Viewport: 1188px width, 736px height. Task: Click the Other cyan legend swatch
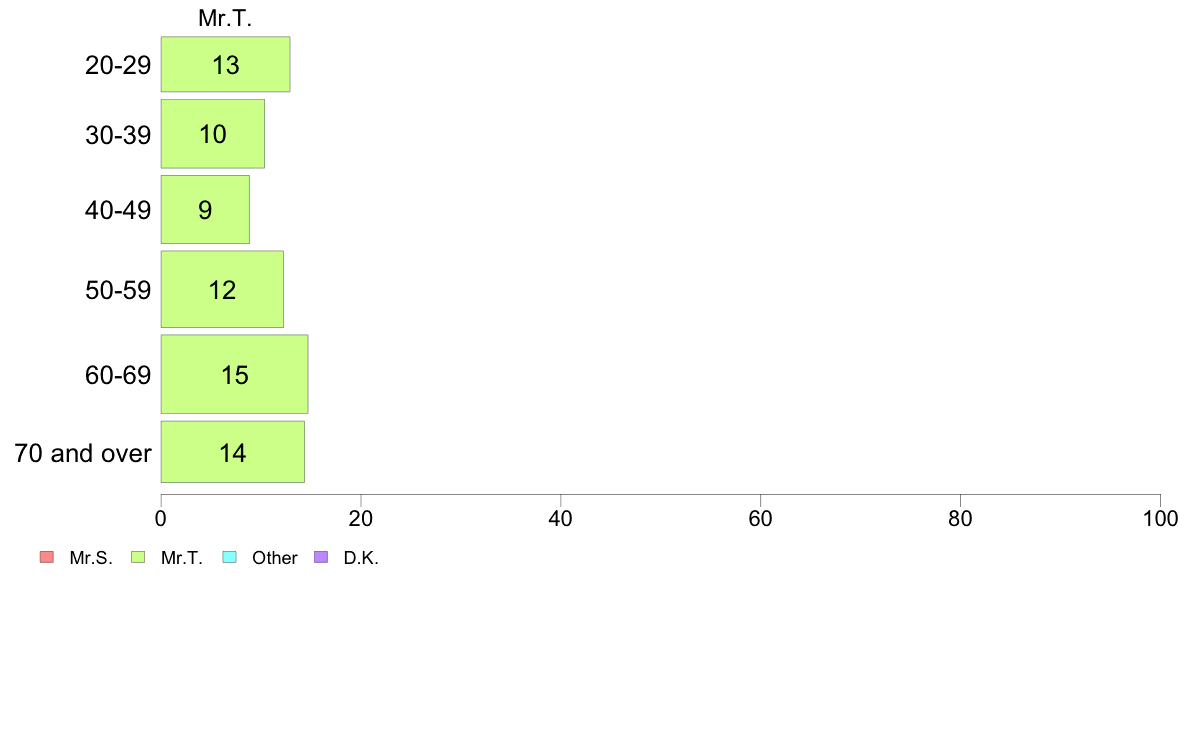point(230,557)
